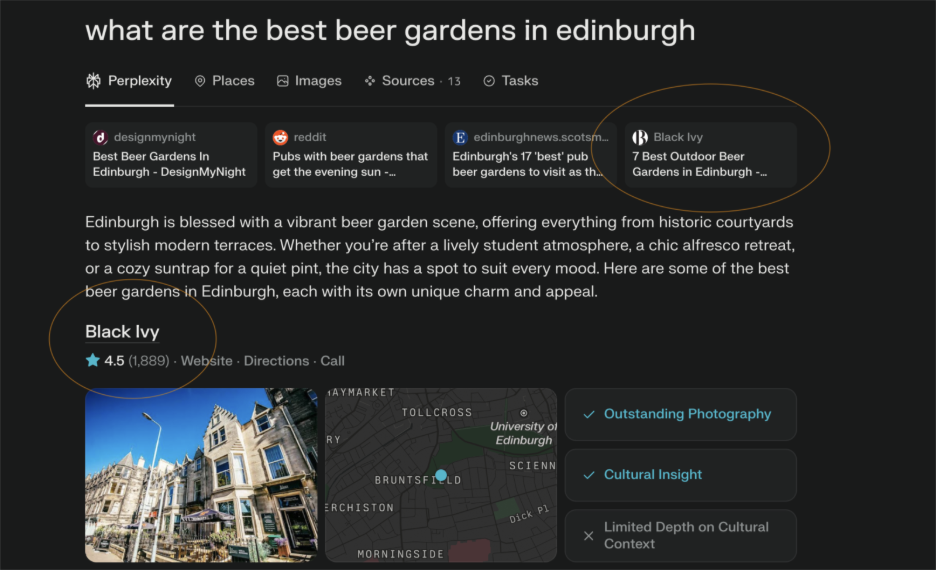This screenshot has height=570, width=936.
Task: Open the Black Ivy Website link
Action: pyautogui.click(x=207, y=361)
